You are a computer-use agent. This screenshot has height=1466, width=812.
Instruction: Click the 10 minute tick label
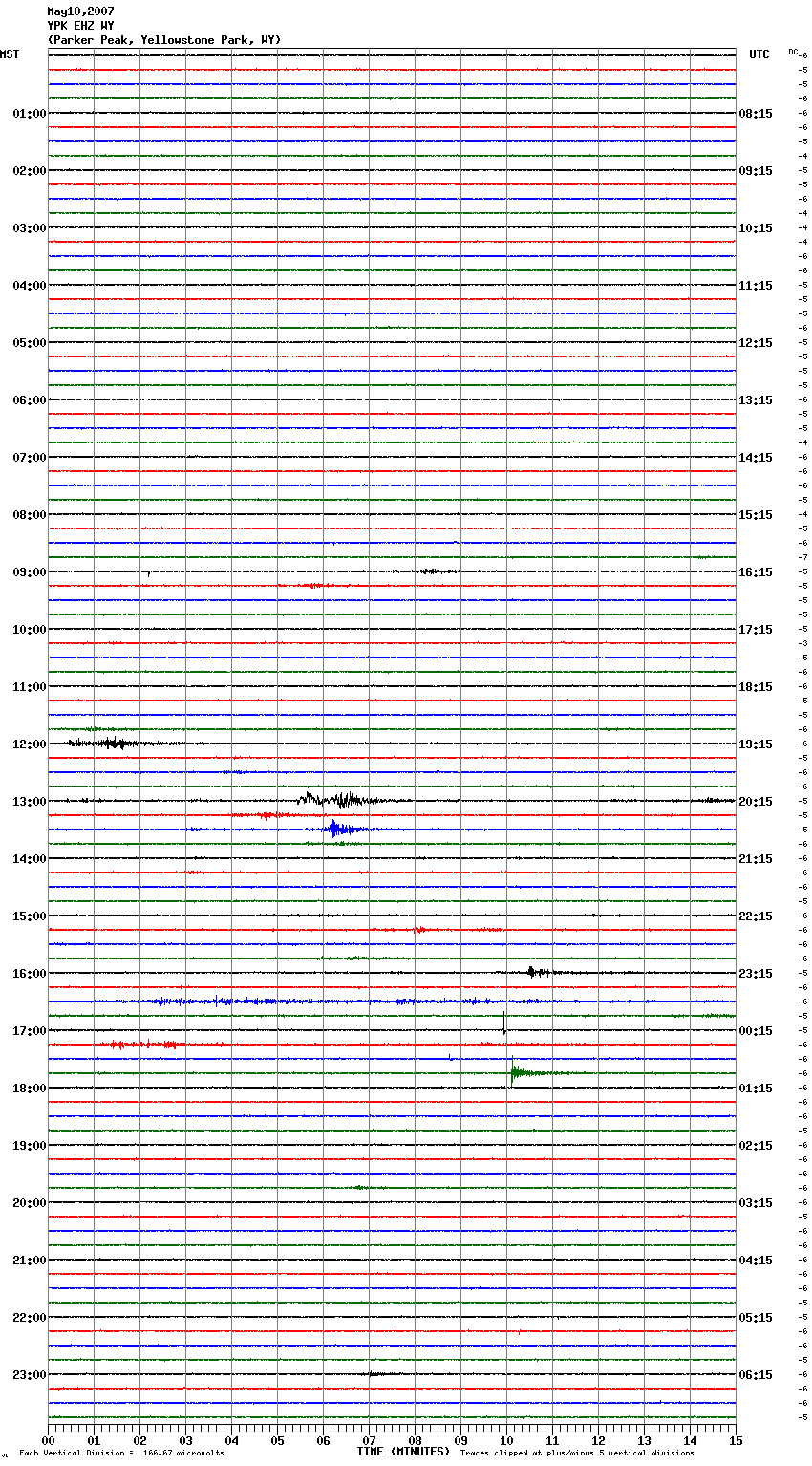coord(506,1440)
